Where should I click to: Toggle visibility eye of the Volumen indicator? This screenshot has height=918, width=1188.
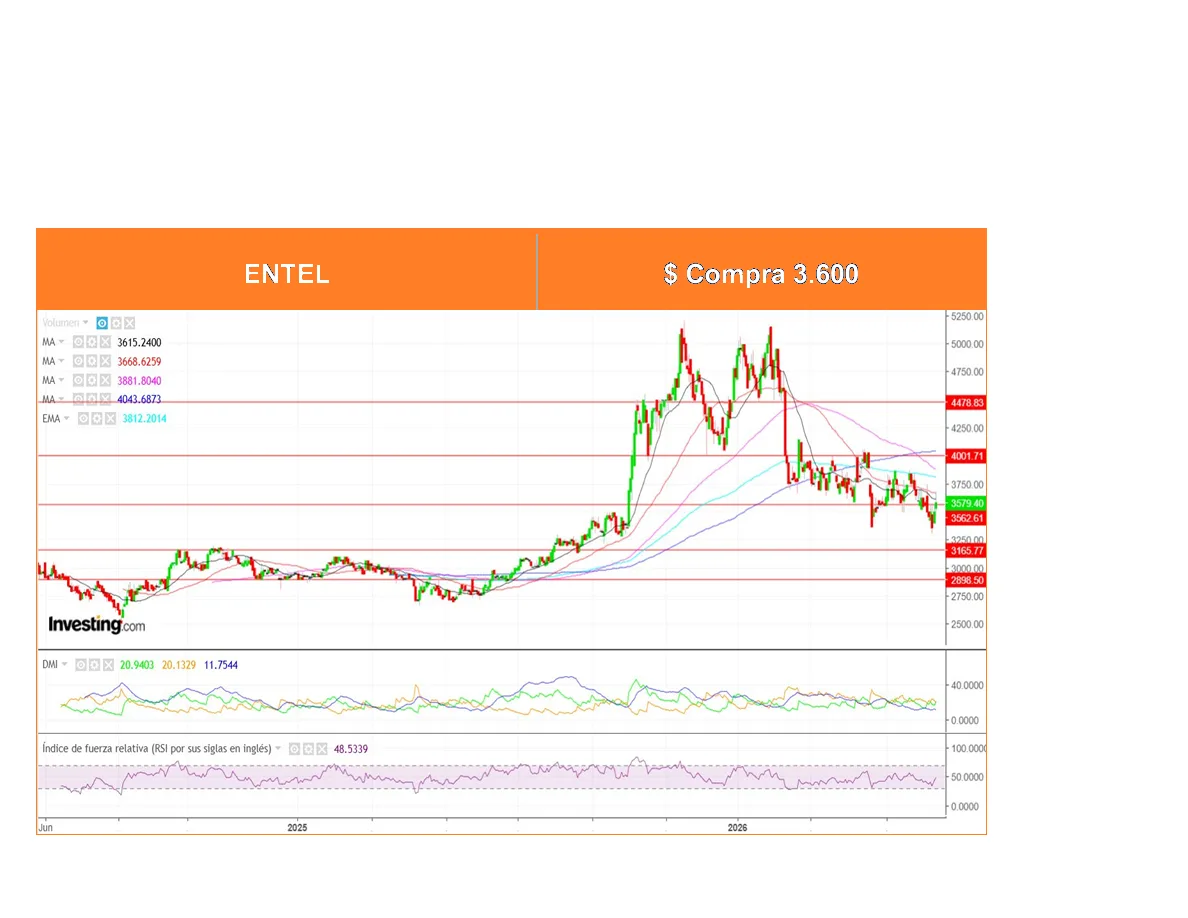click(102, 323)
